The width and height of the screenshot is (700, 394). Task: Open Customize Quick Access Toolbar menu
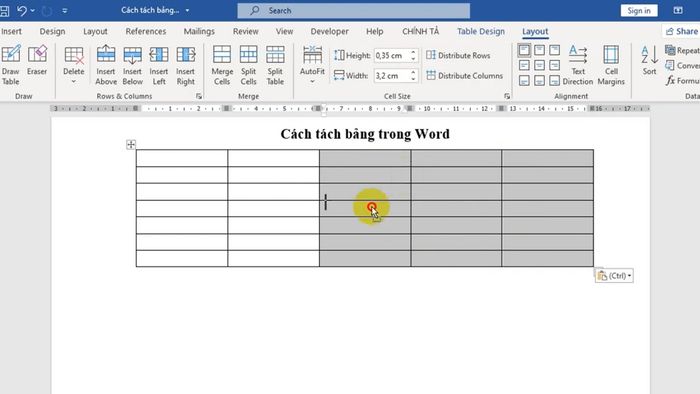(65, 10)
